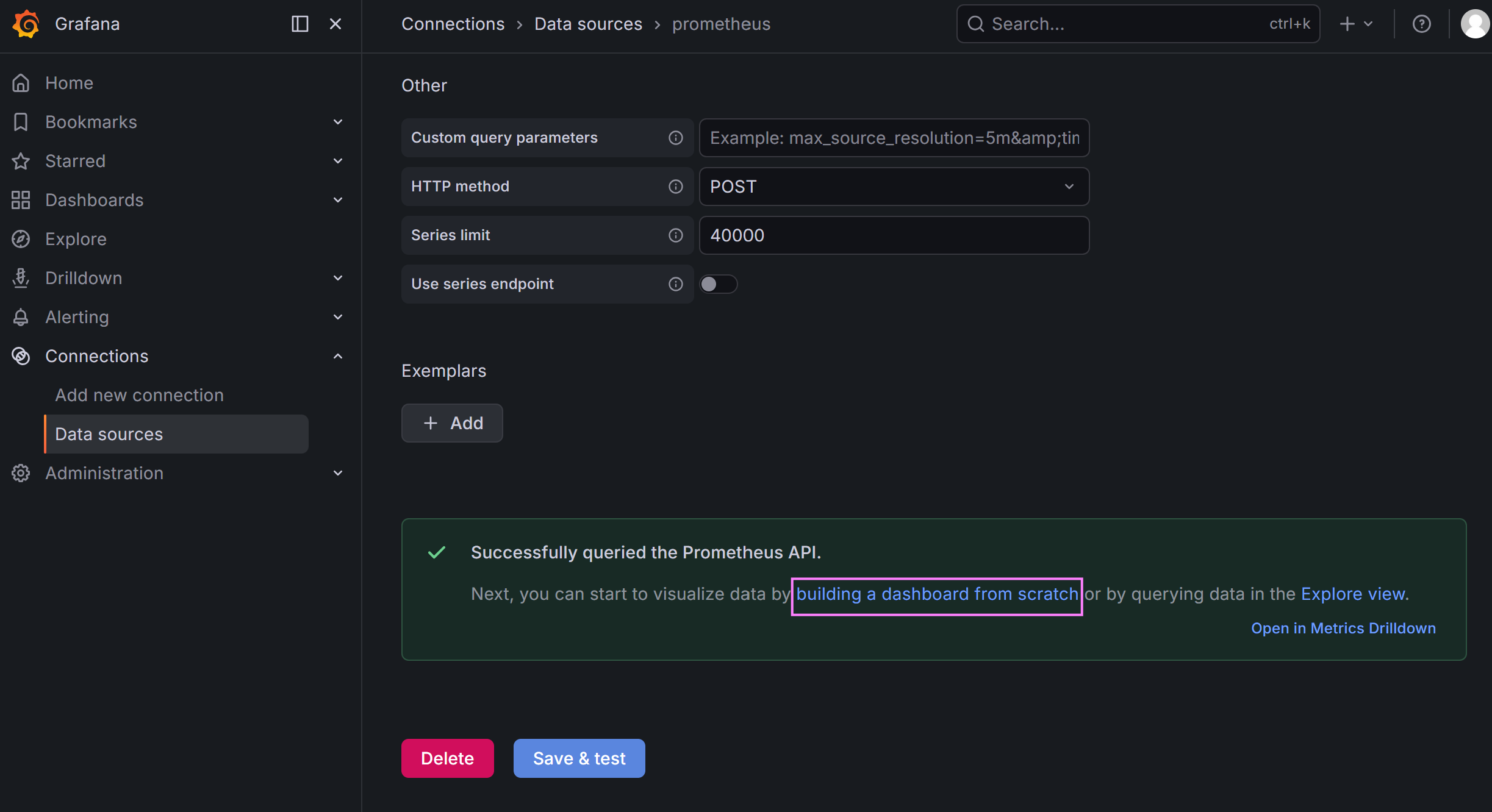
Task: Click info icon beside Series limit
Action: coord(675,235)
